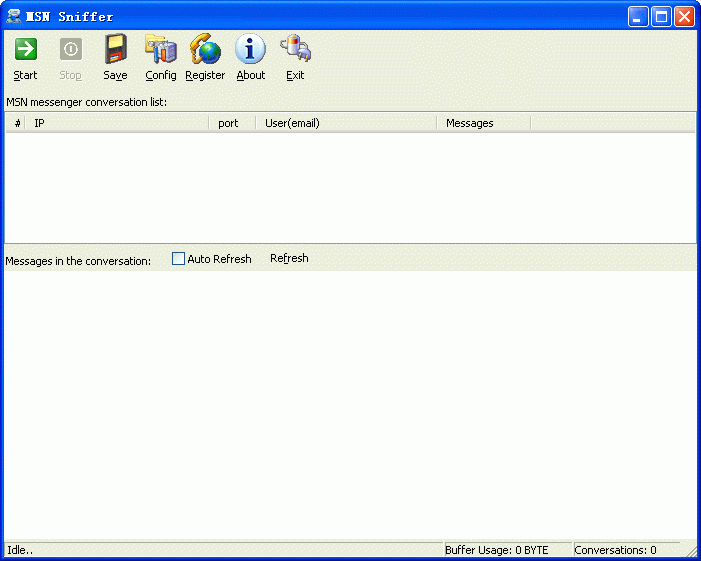Close the MSN Sniffer window

tap(684, 17)
